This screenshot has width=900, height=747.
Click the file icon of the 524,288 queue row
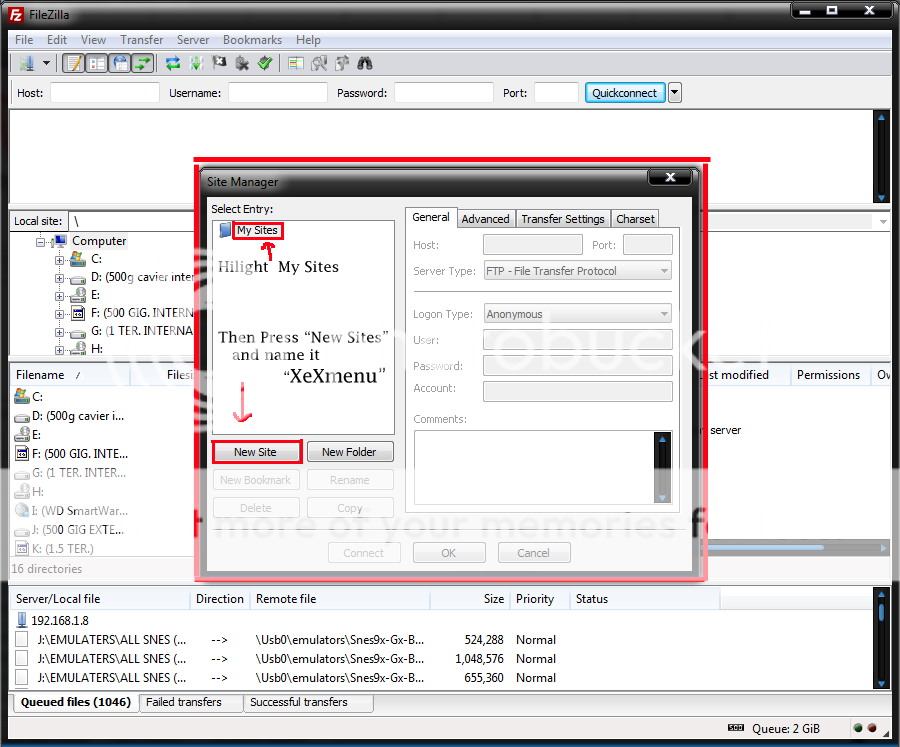[x=22, y=640]
